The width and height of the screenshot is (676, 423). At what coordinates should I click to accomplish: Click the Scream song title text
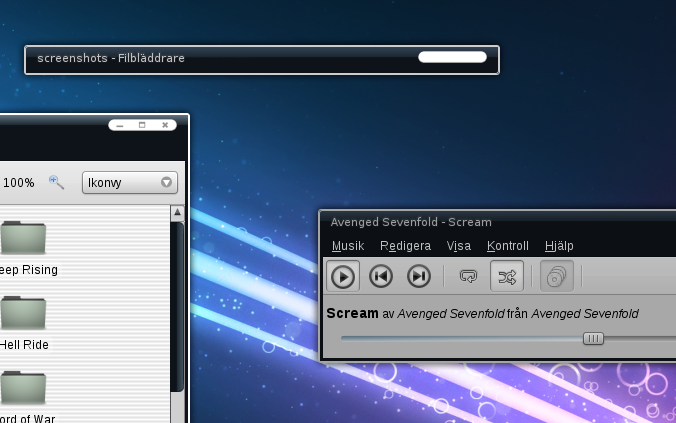tap(352, 313)
